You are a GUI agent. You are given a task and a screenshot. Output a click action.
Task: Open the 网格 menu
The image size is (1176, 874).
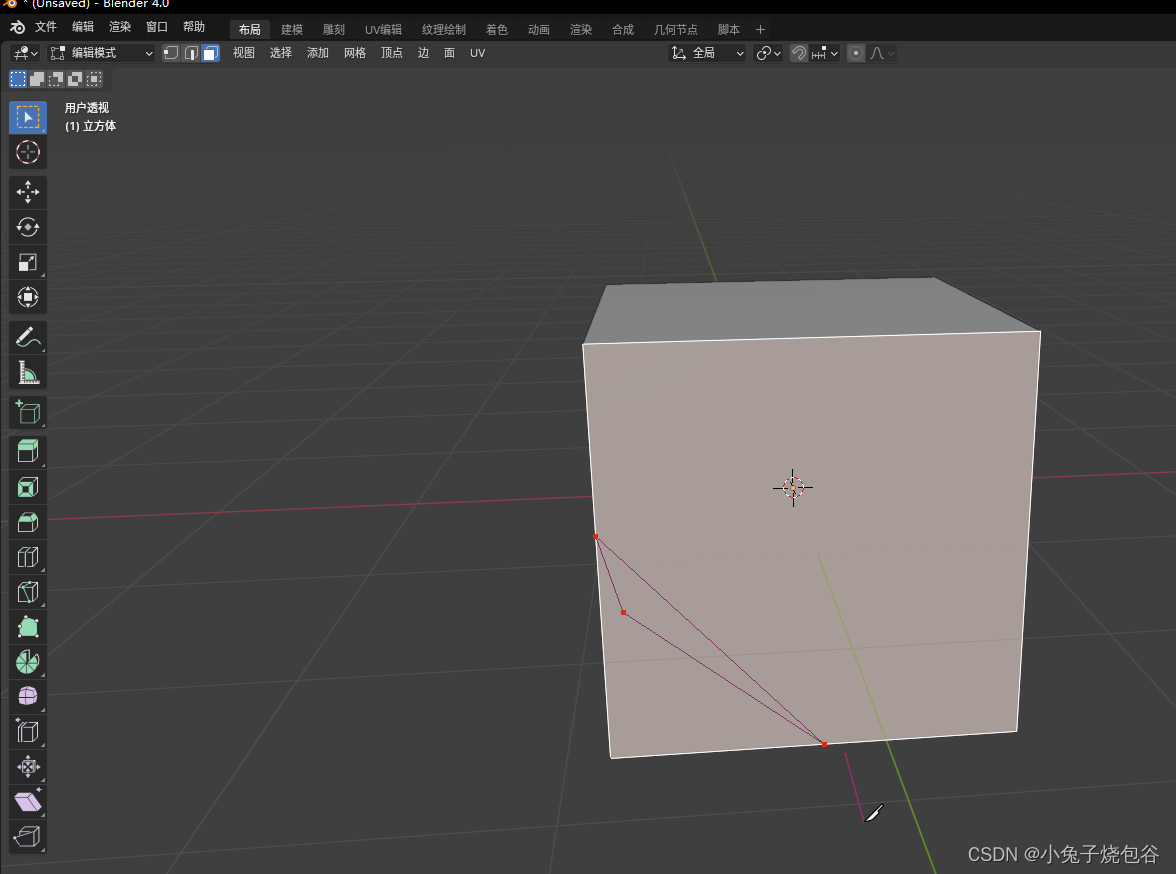click(355, 53)
